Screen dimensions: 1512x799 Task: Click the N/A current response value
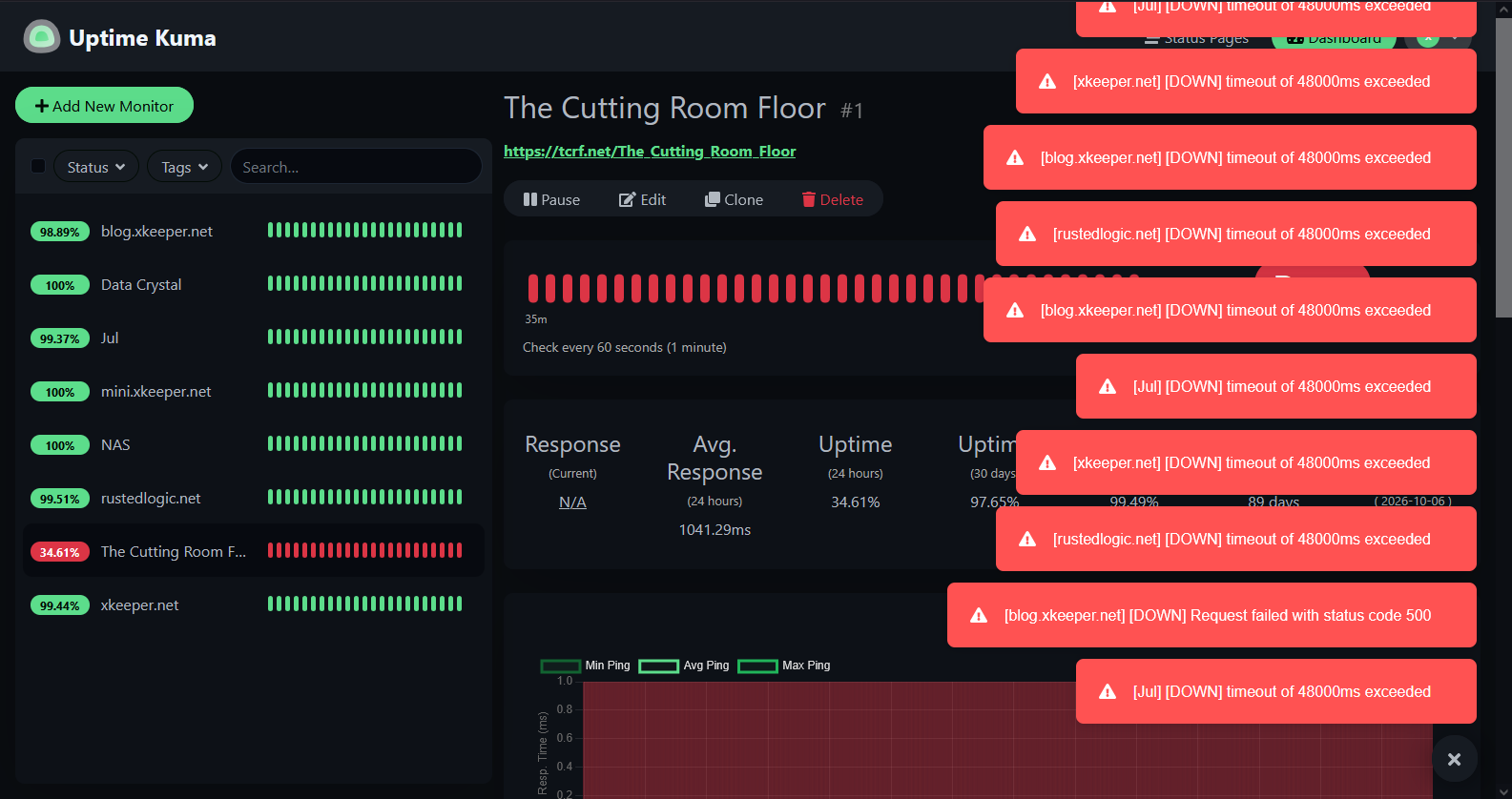tap(572, 502)
